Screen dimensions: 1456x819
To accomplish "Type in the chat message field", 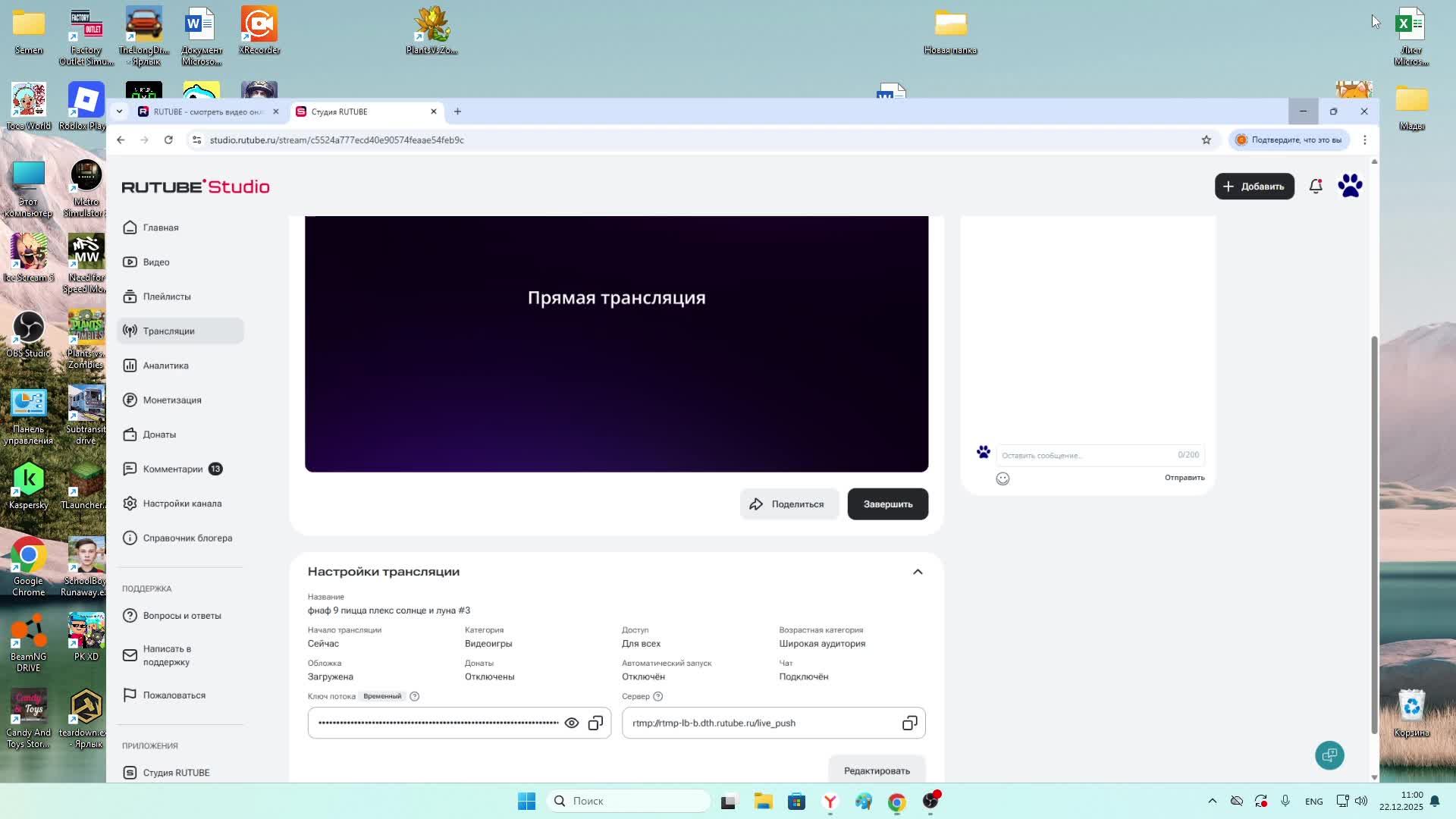I will pyautogui.click(x=1084, y=455).
